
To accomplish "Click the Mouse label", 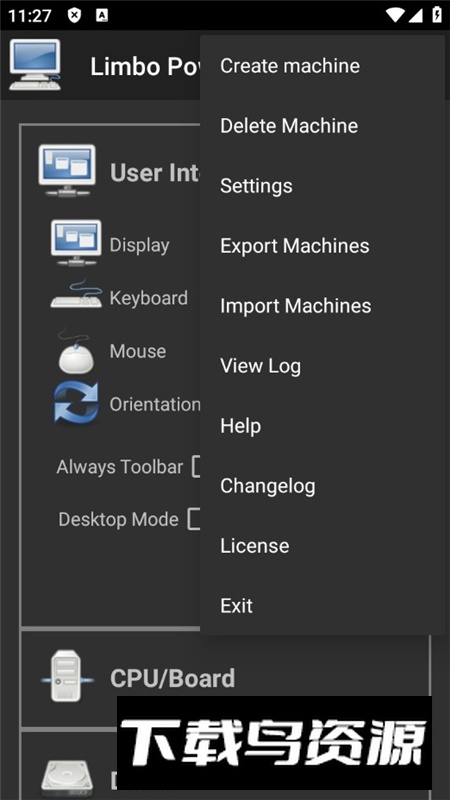I will pos(138,351).
